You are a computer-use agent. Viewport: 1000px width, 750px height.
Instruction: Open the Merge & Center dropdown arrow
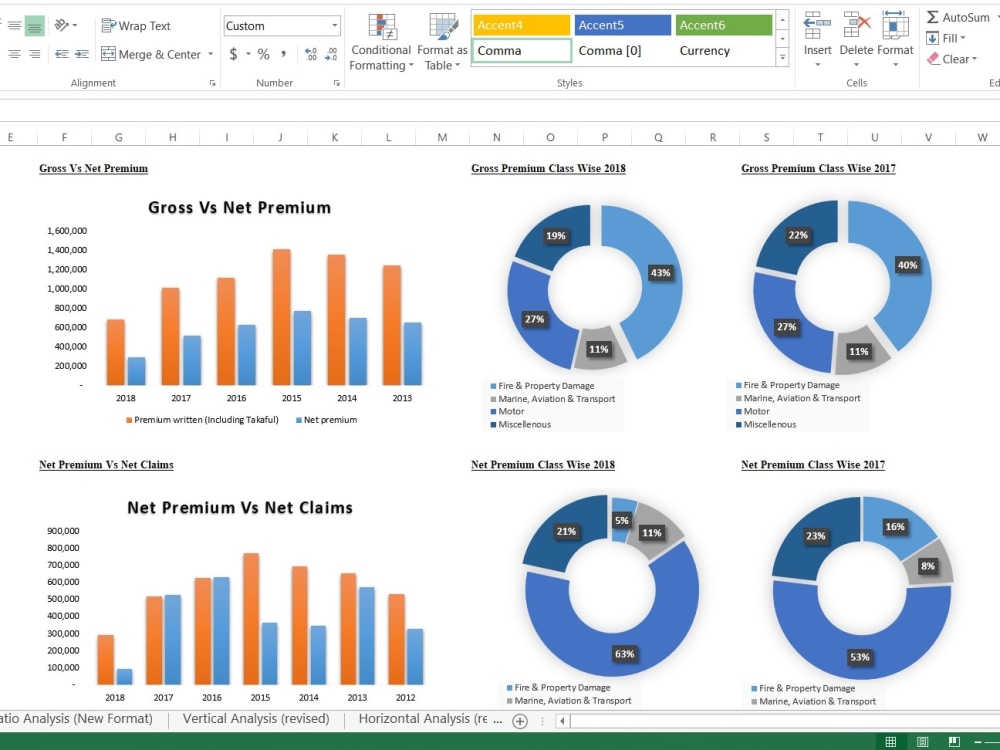(210, 54)
